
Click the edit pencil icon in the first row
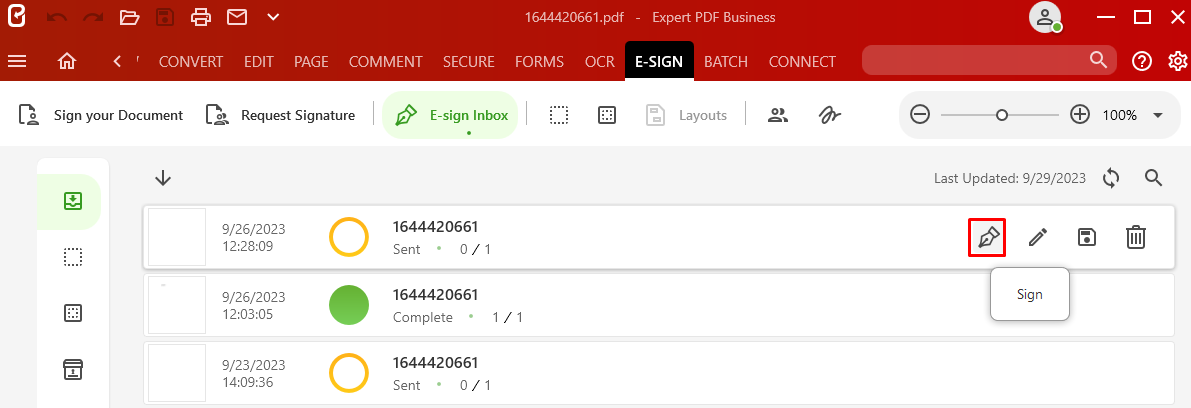(x=1038, y=237)
